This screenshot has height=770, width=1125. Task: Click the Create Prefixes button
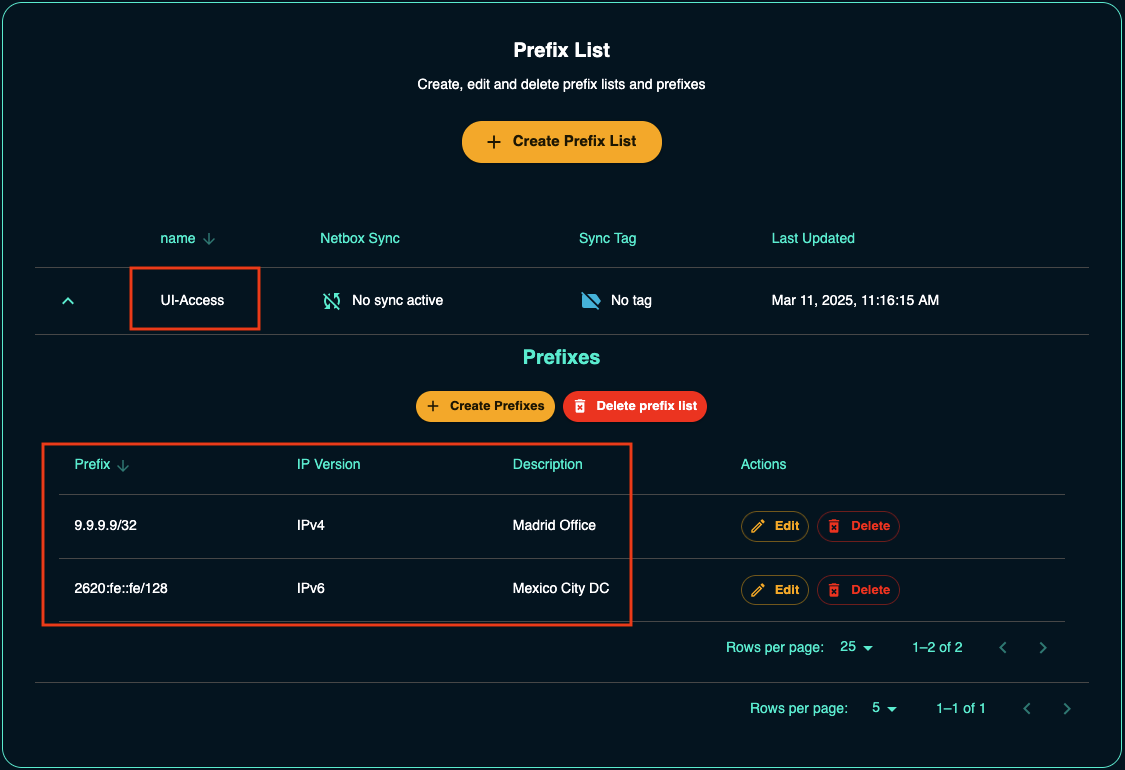(485, 406)
